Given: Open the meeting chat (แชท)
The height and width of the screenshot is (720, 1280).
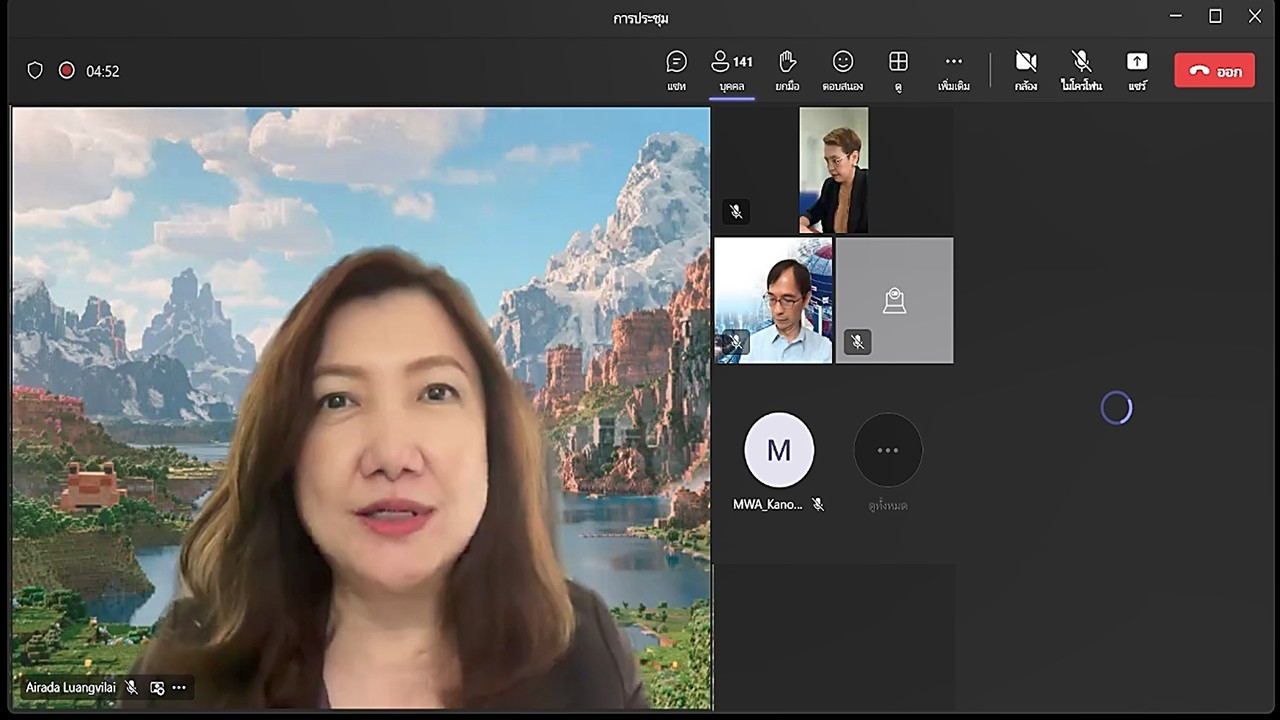Looking at the screenshot, I should (677, 70).
